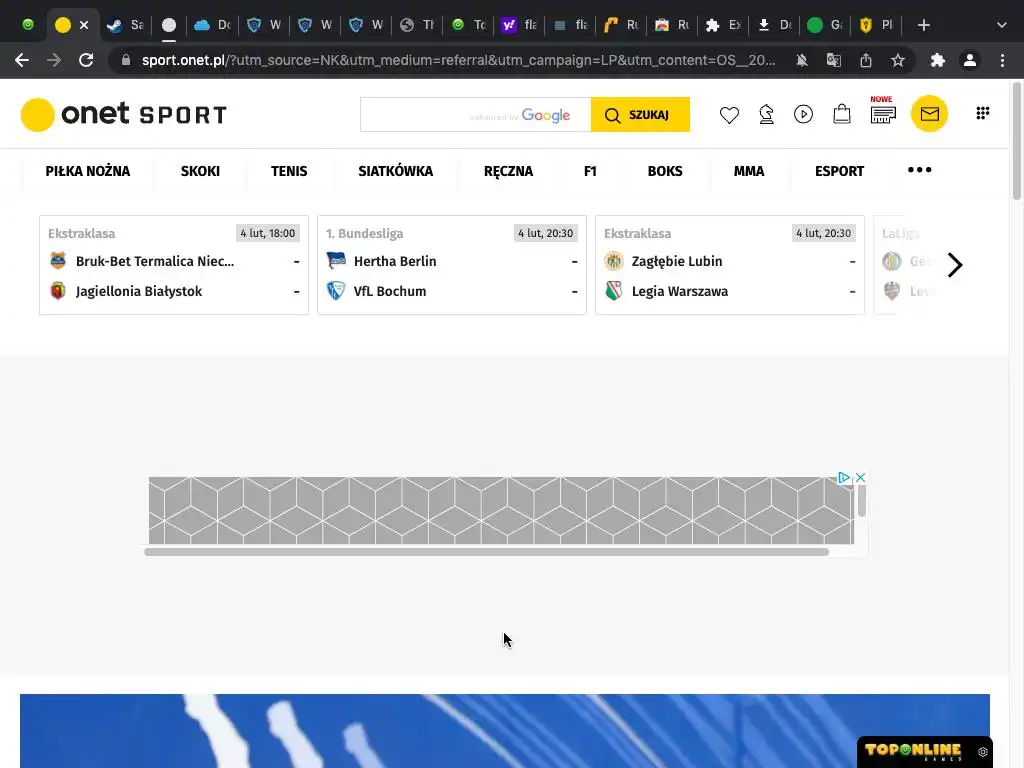
Task: Click the TOPONLINE games badge
Action: [x=925, y=751]
